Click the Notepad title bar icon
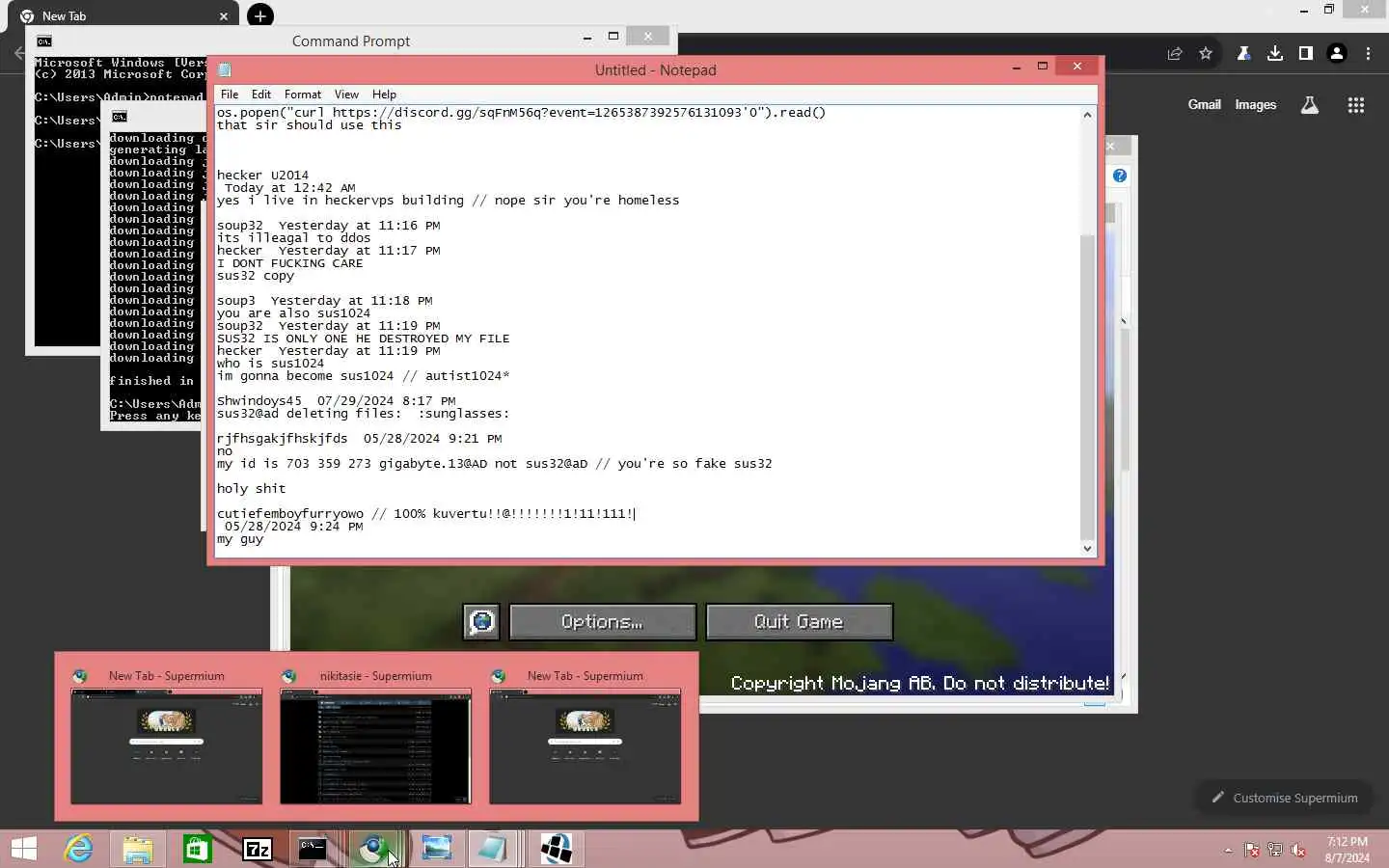1389x868 pixels. (225, 69)
